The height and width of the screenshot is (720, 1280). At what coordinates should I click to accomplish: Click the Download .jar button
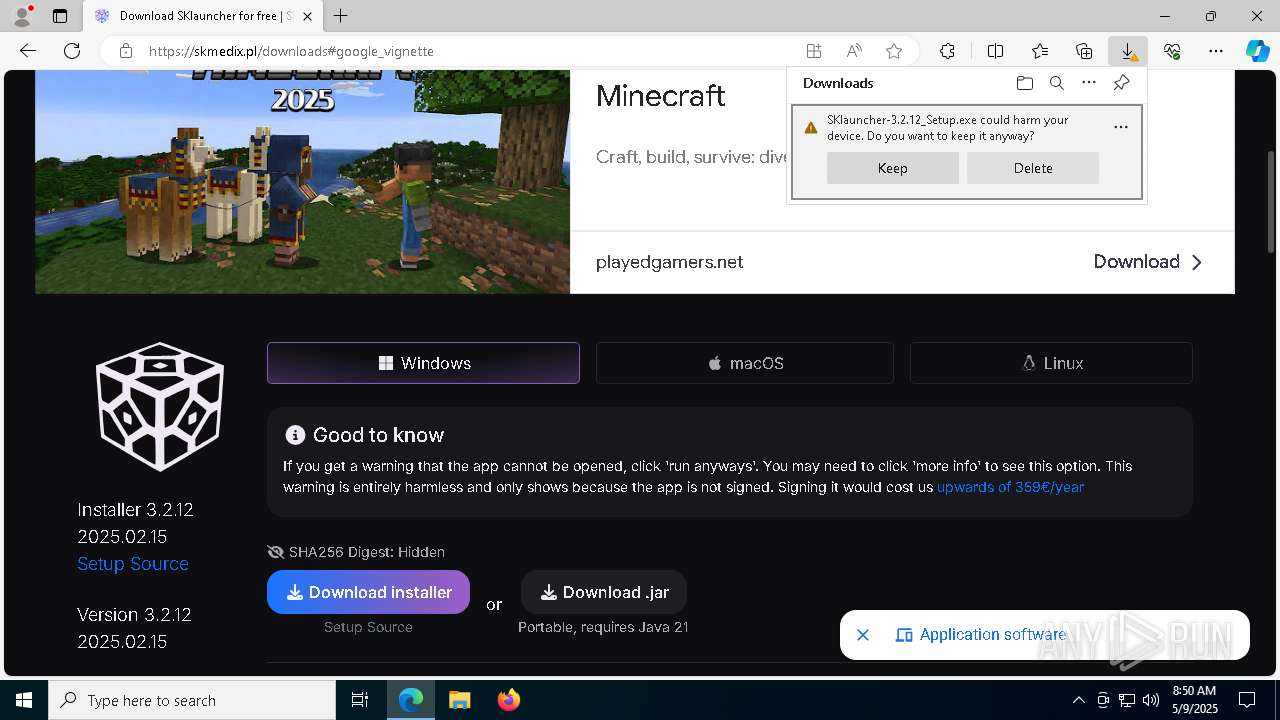tap(604, 592)
